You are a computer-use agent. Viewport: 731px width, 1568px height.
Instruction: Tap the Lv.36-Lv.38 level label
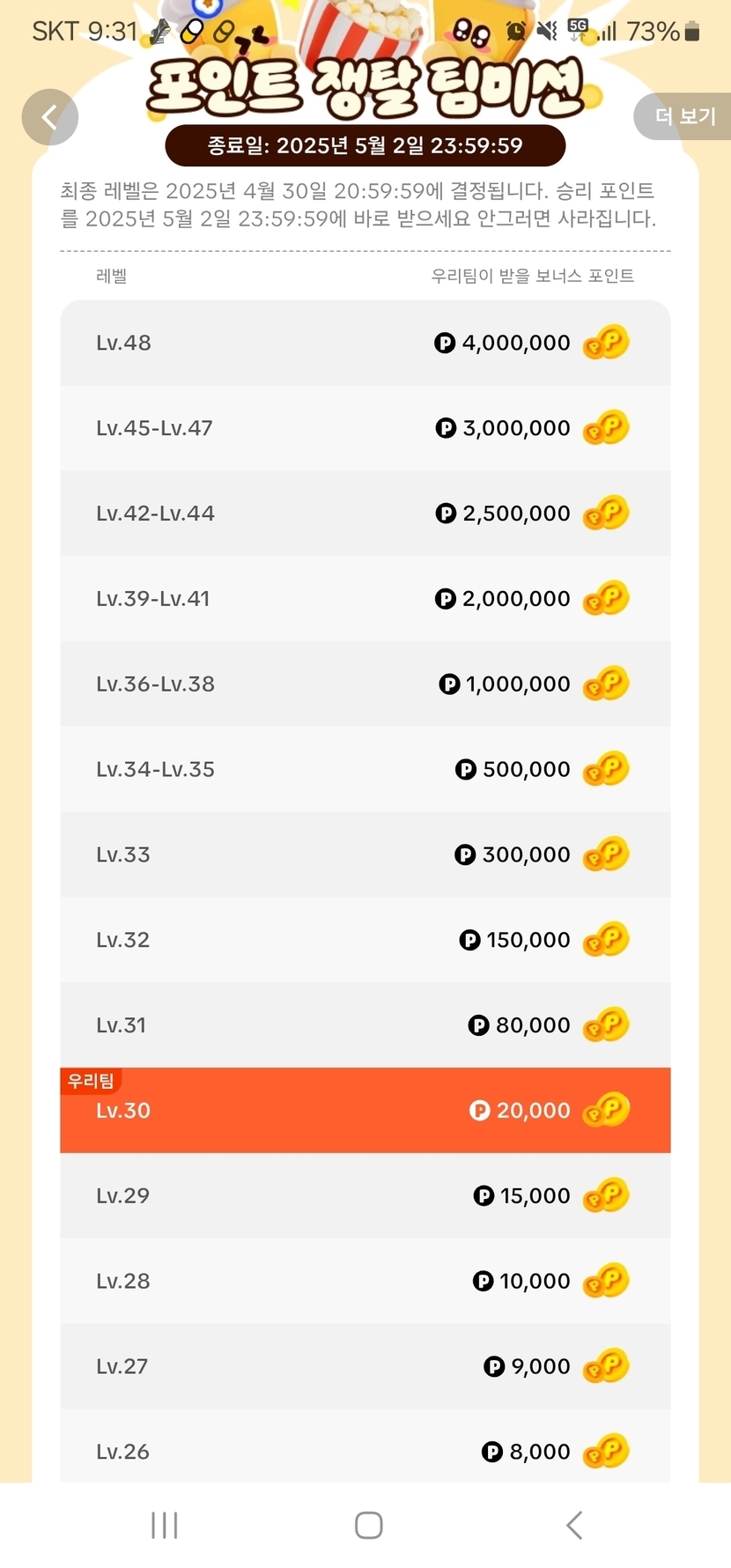(x=155, y=684)
